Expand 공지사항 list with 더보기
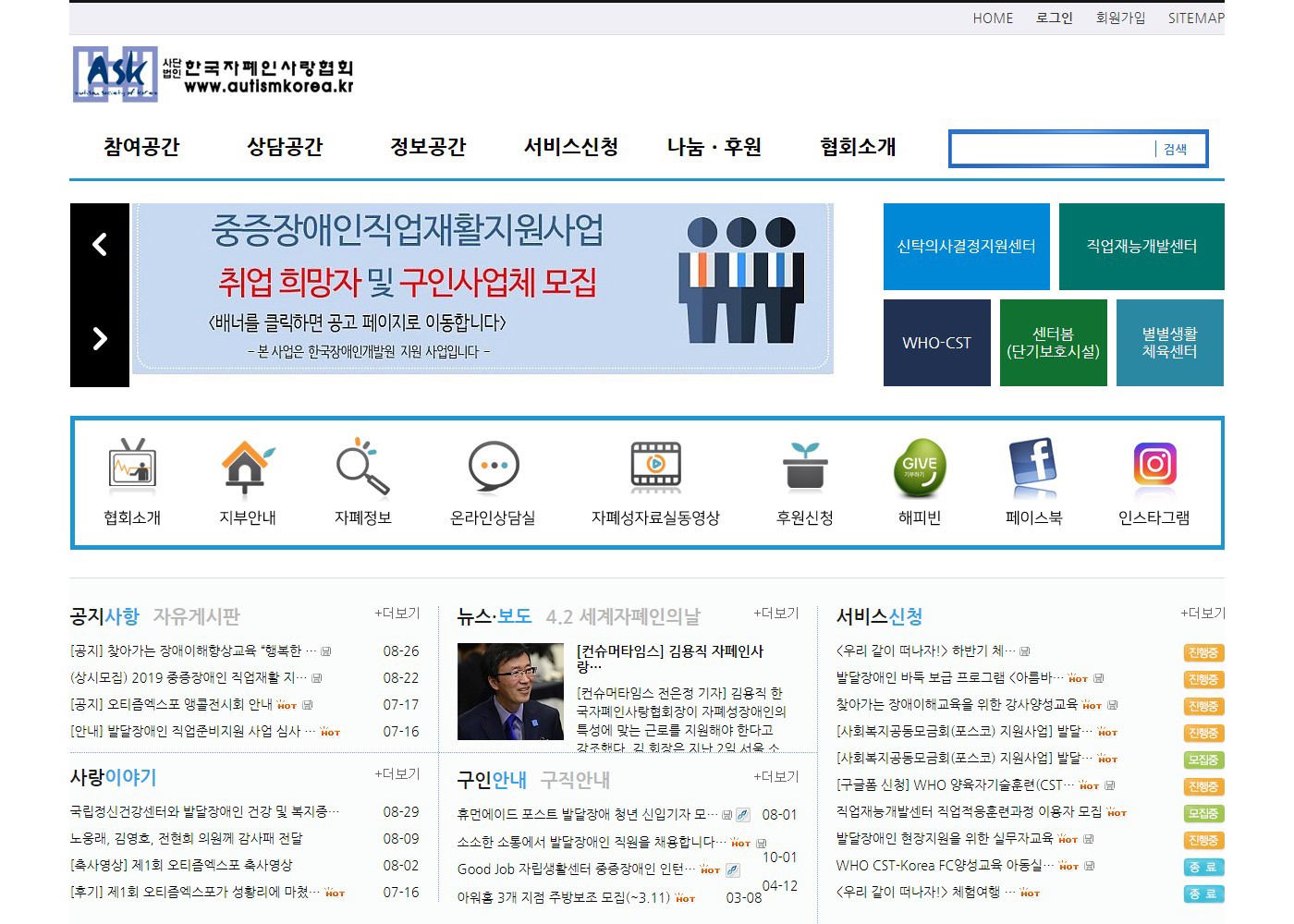Image resolution: width=1294 pixels, height=924 pixels. point(397,614)
